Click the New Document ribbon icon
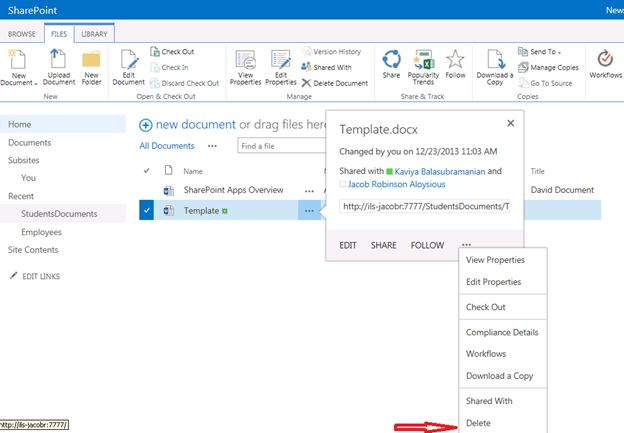The height and width of the screenshot is (433, 624). click(x=18, y=59)
